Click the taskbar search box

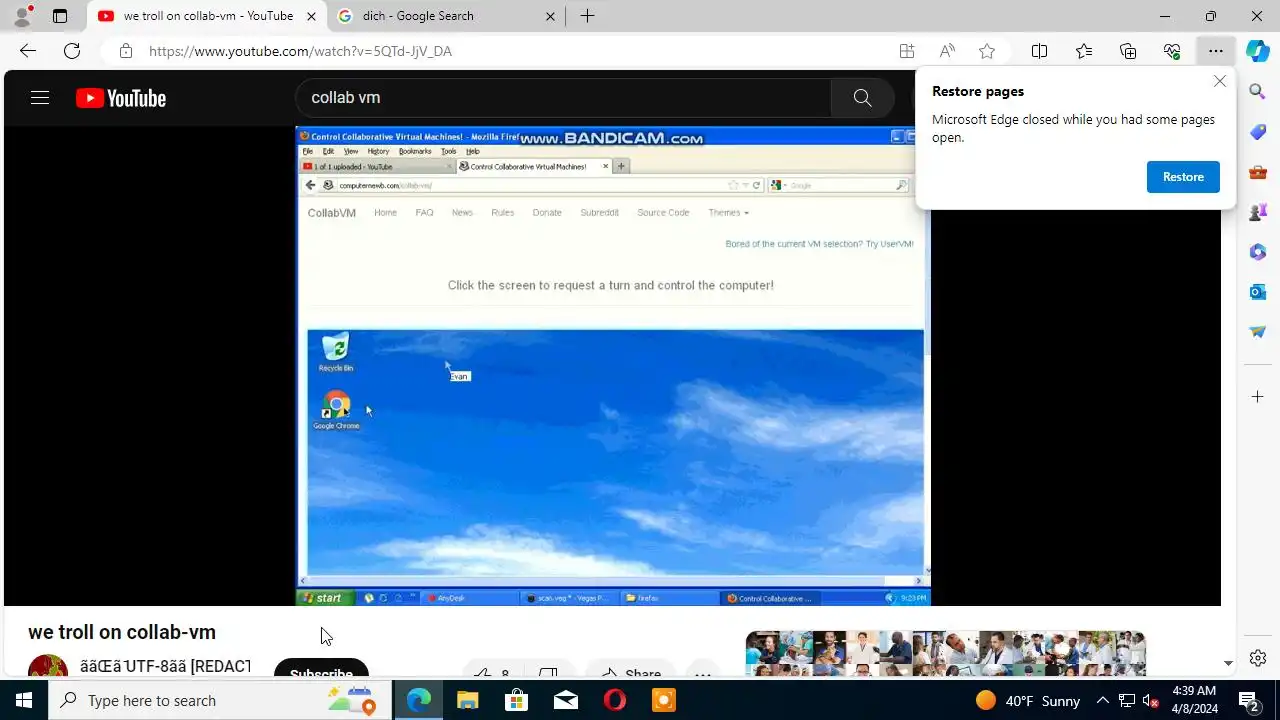pos(218,700)
